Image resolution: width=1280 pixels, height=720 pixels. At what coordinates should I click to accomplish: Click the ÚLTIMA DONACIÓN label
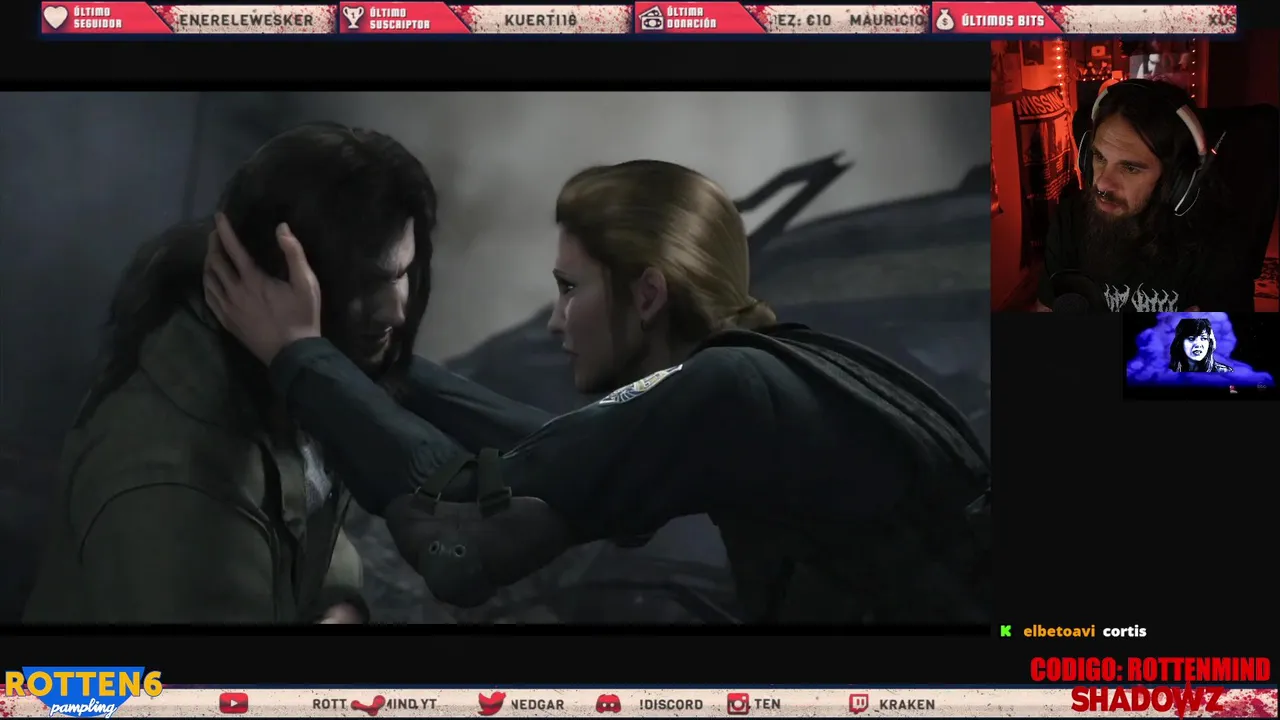(693, 19)
